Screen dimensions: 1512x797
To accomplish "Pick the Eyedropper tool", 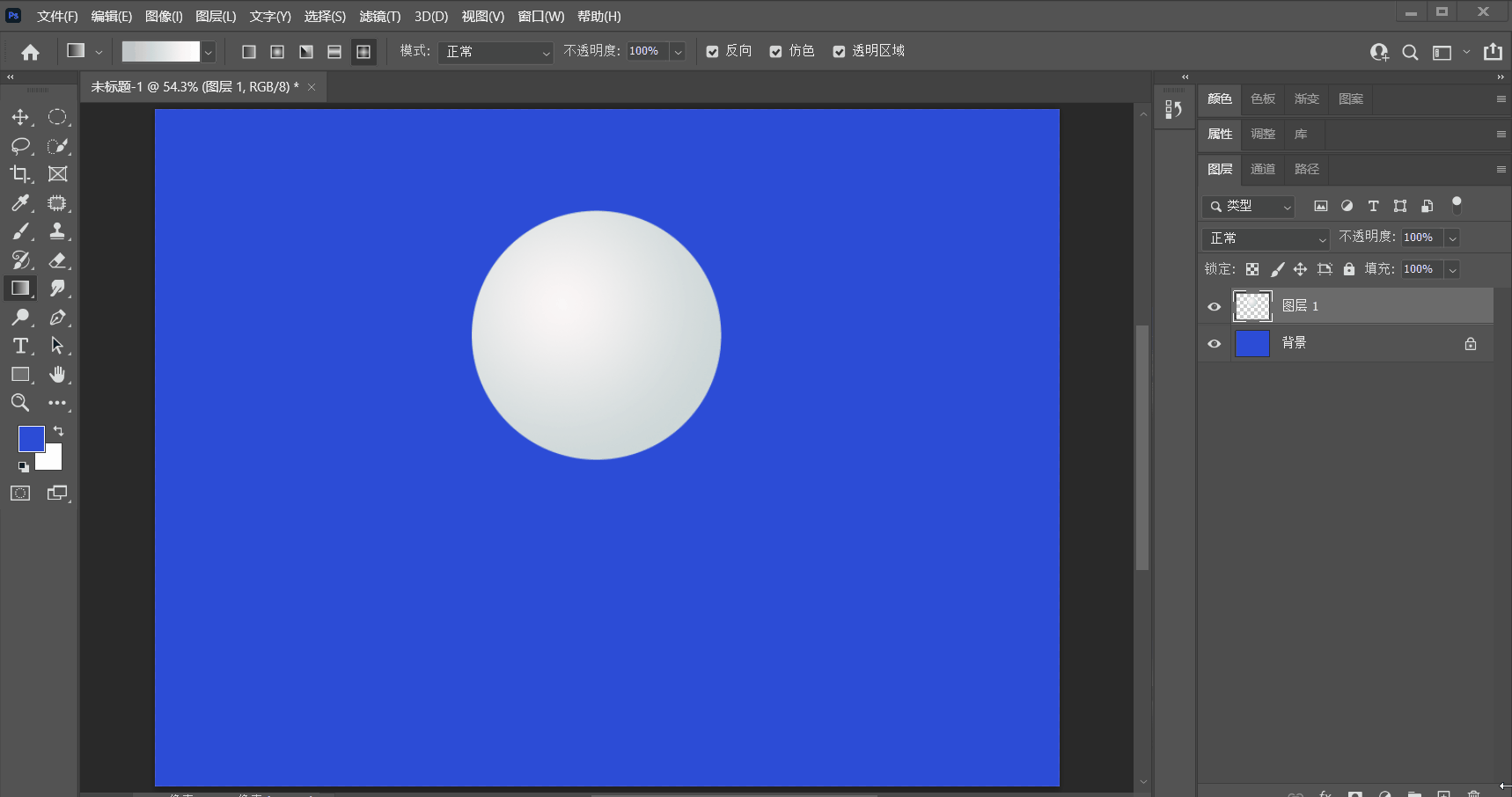I will click(x=20, y=203).
